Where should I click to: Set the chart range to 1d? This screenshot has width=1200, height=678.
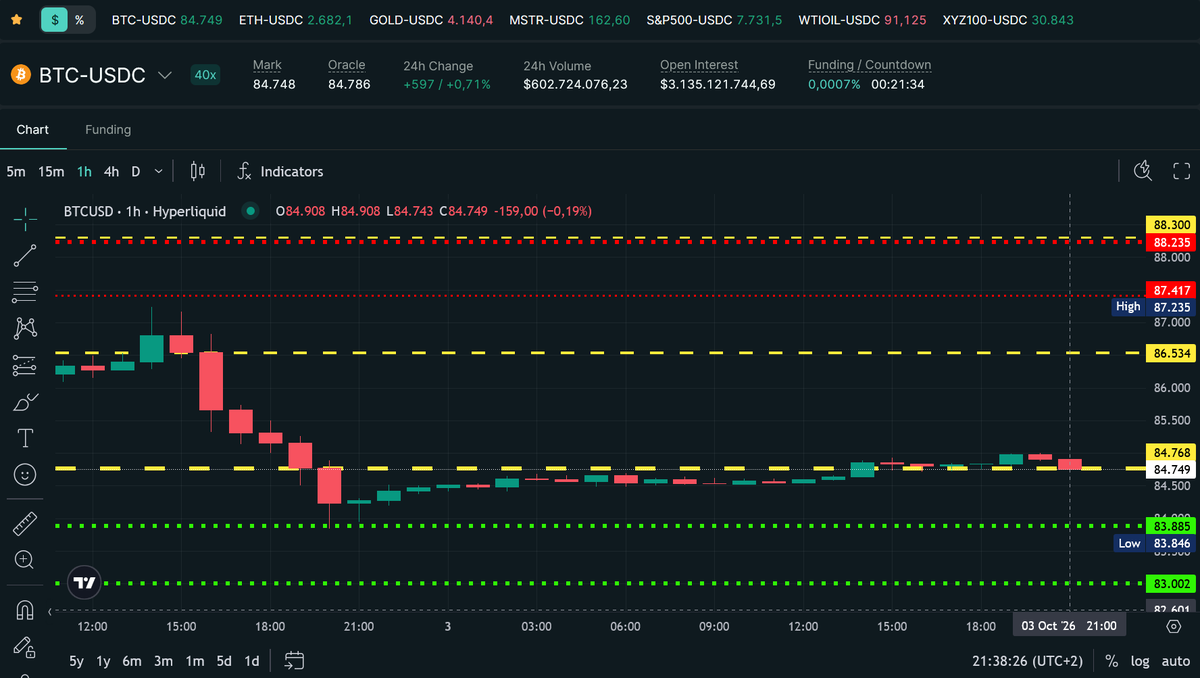[x=252, y=661]
